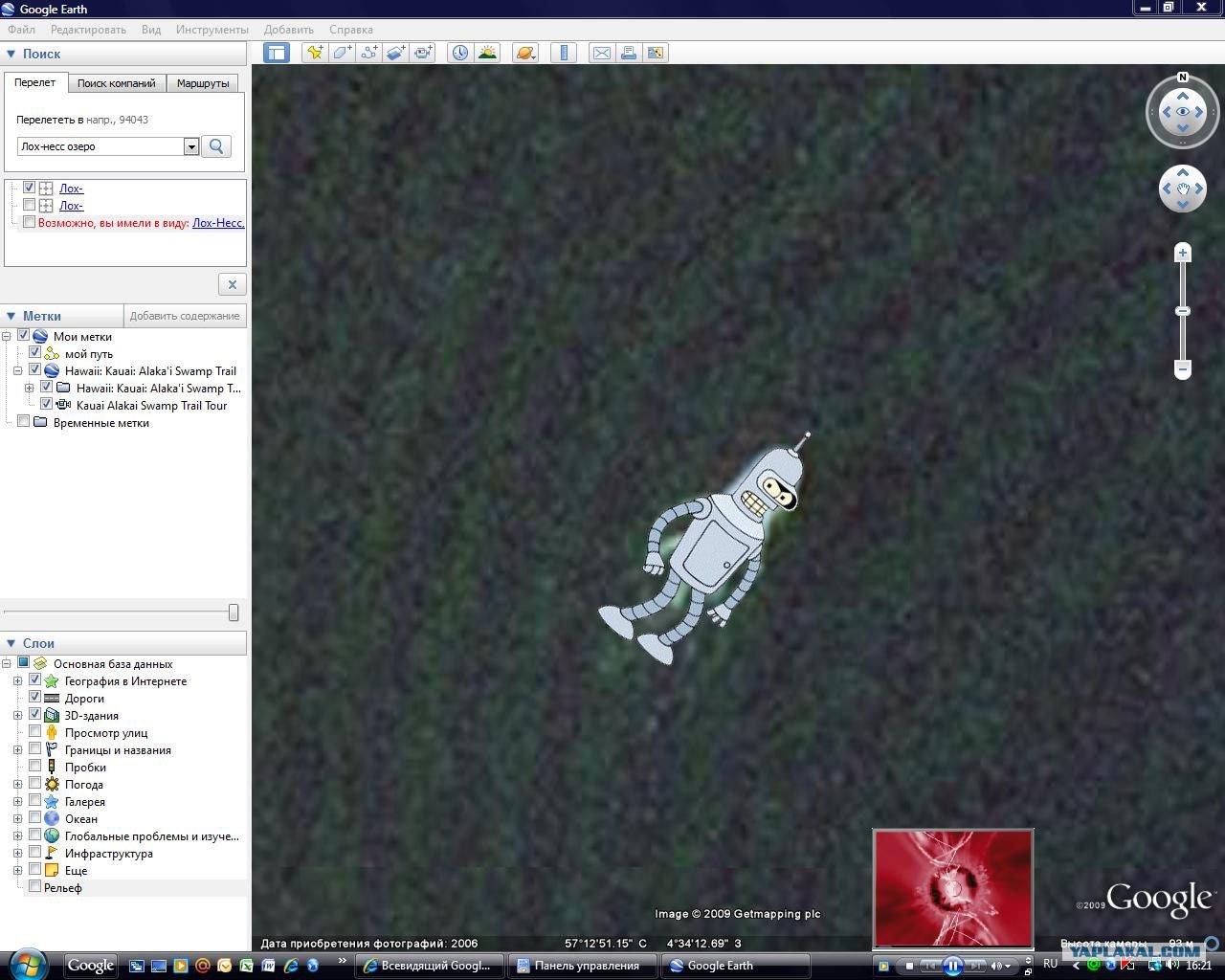1225x980 pixels.
Task: Select the ruler measurement tool
Action: (564, 53)
